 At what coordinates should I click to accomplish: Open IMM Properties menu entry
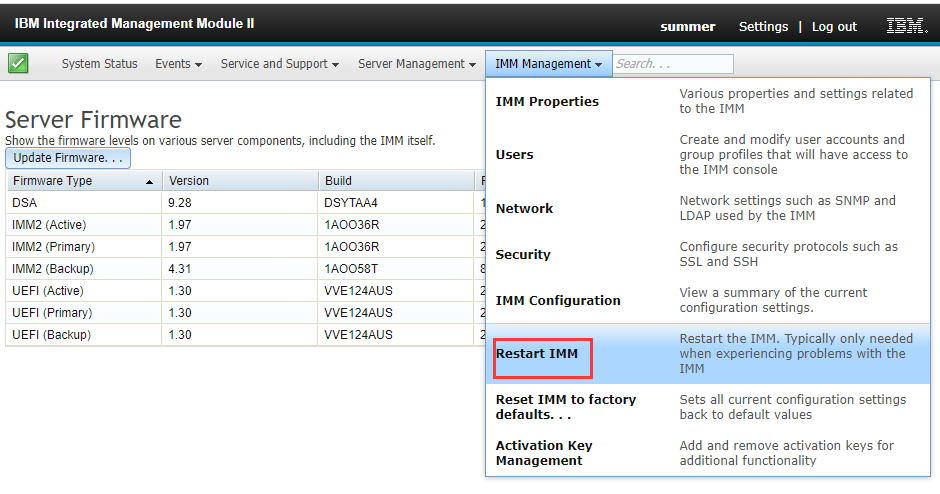click(x=708, y=101)
